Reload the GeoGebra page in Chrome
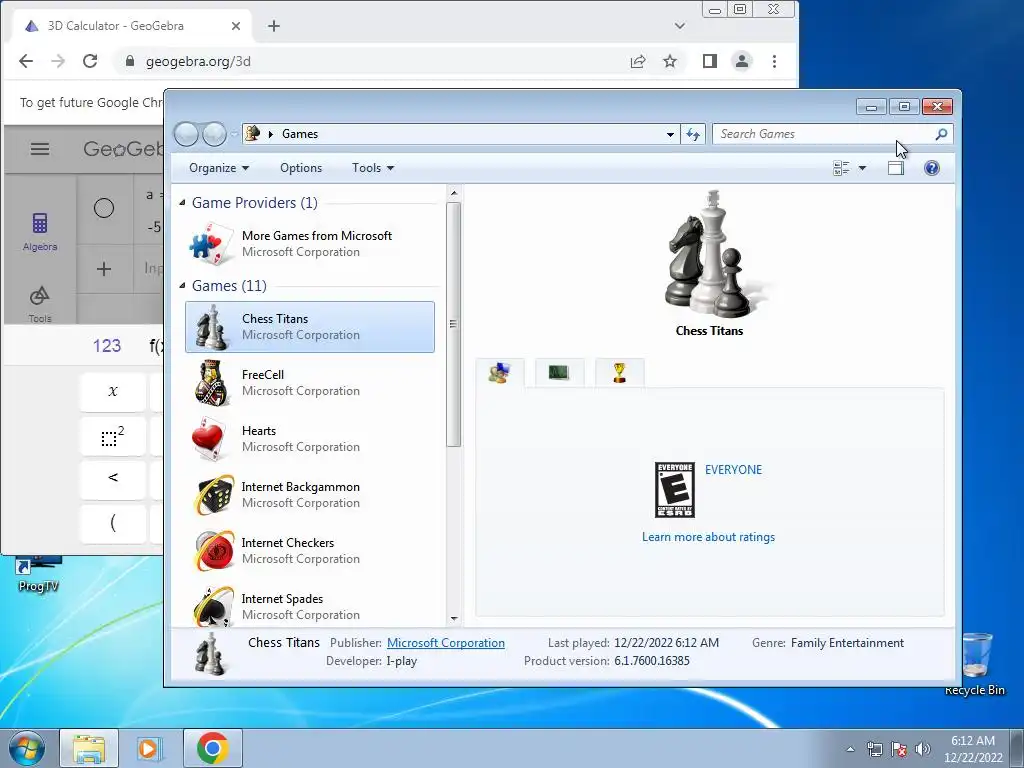The image size is (1024, 768). (x=90, y=61)
